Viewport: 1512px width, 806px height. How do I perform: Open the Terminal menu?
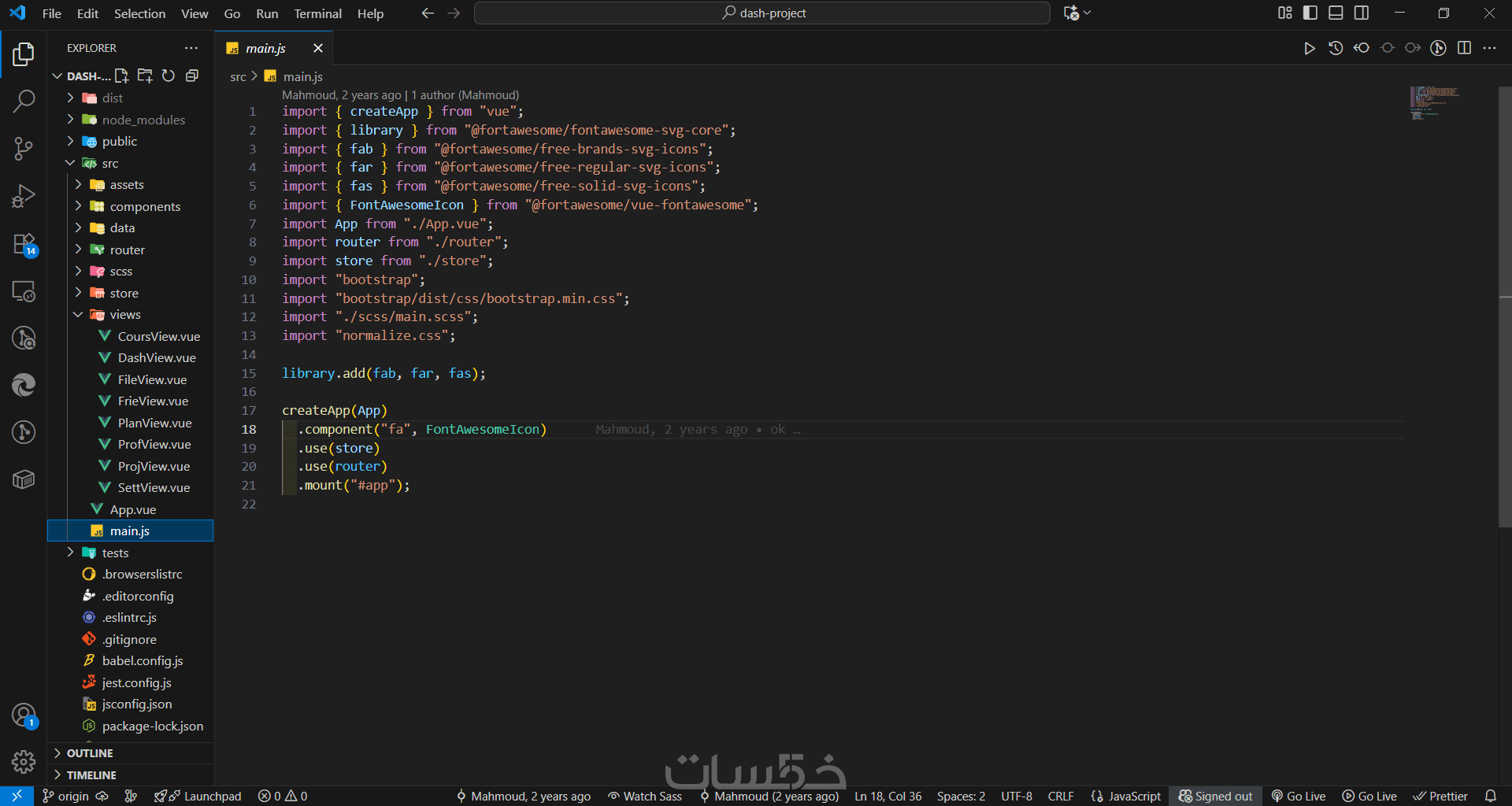tap(317, 13)
